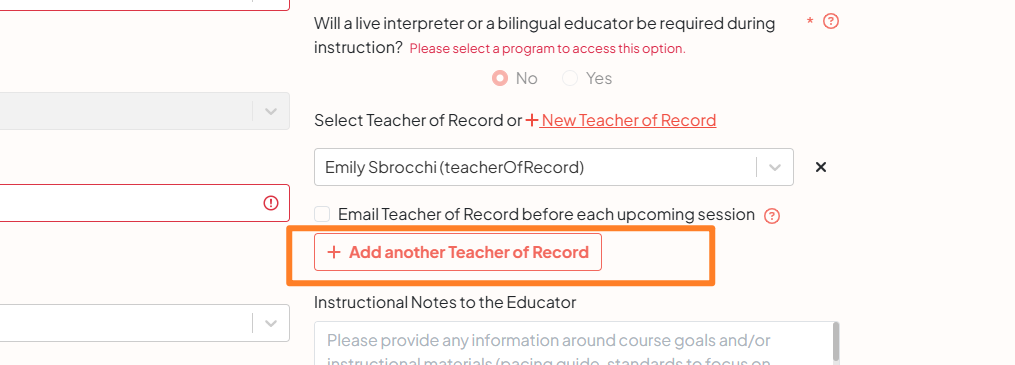The width and height of the screenshot is (1015, 365).
Task: Click Add another Teacher of Record button
Action: coord(458,252)
